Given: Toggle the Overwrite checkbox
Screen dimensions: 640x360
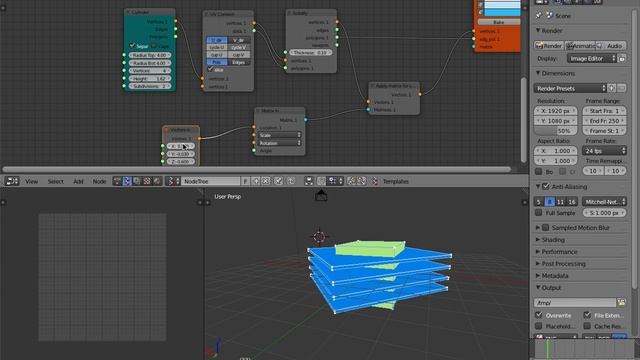Looking at the screenshot, I should pyautogui.click(x=538, y=315).
